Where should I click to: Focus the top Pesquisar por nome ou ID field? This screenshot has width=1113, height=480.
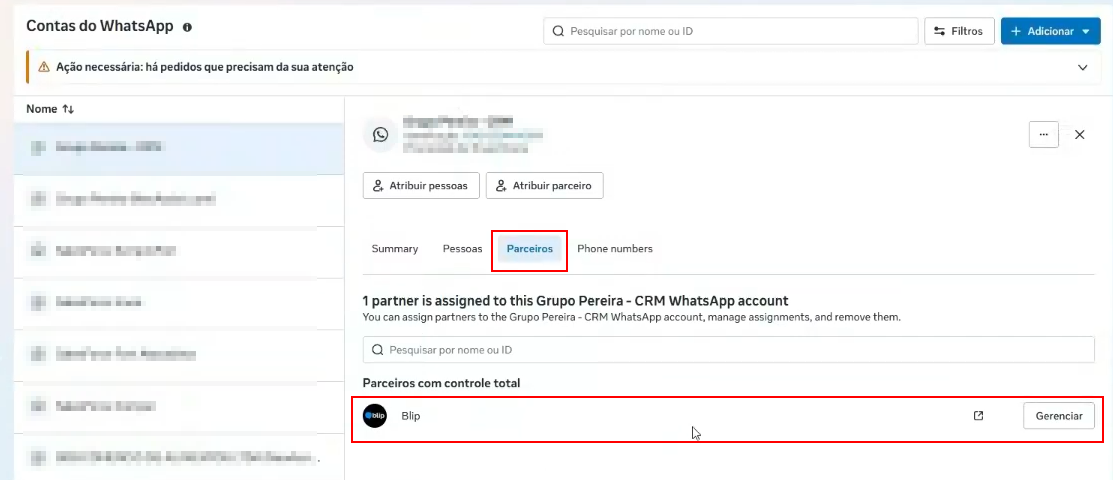[x=730, y=31]
